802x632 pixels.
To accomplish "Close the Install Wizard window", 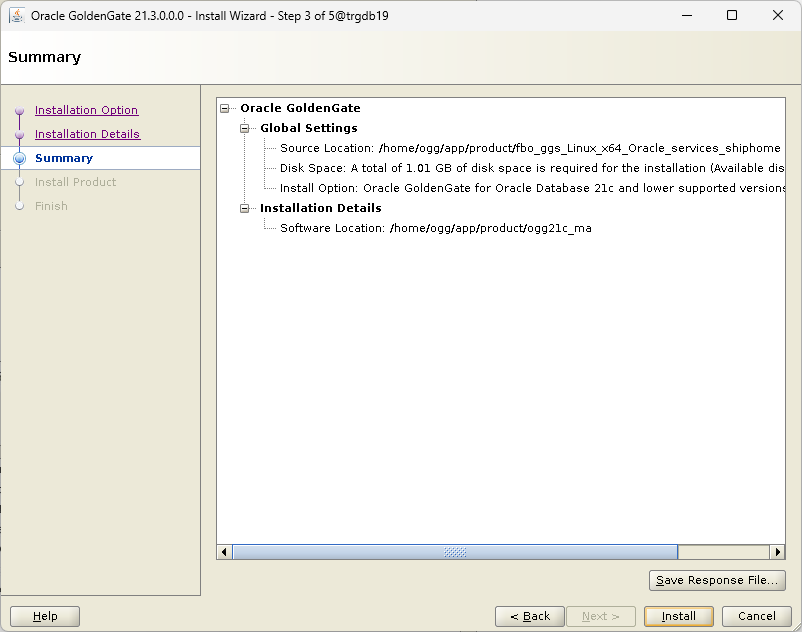I will pos(777,15).
